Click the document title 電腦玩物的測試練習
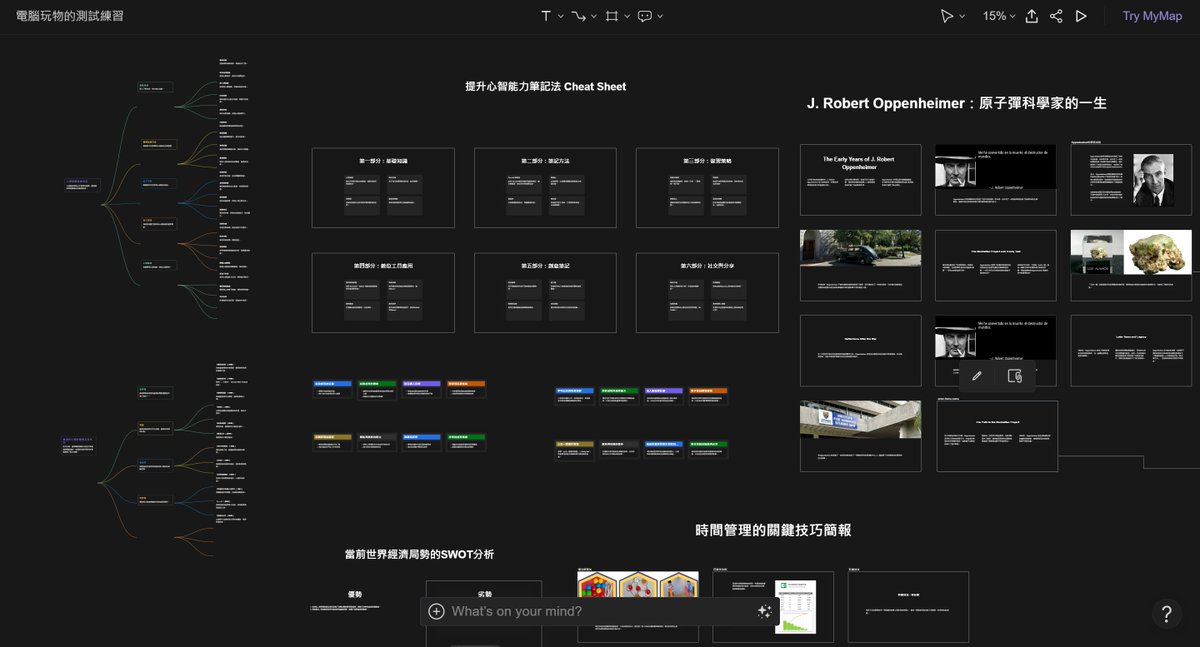 click(70, 16)
